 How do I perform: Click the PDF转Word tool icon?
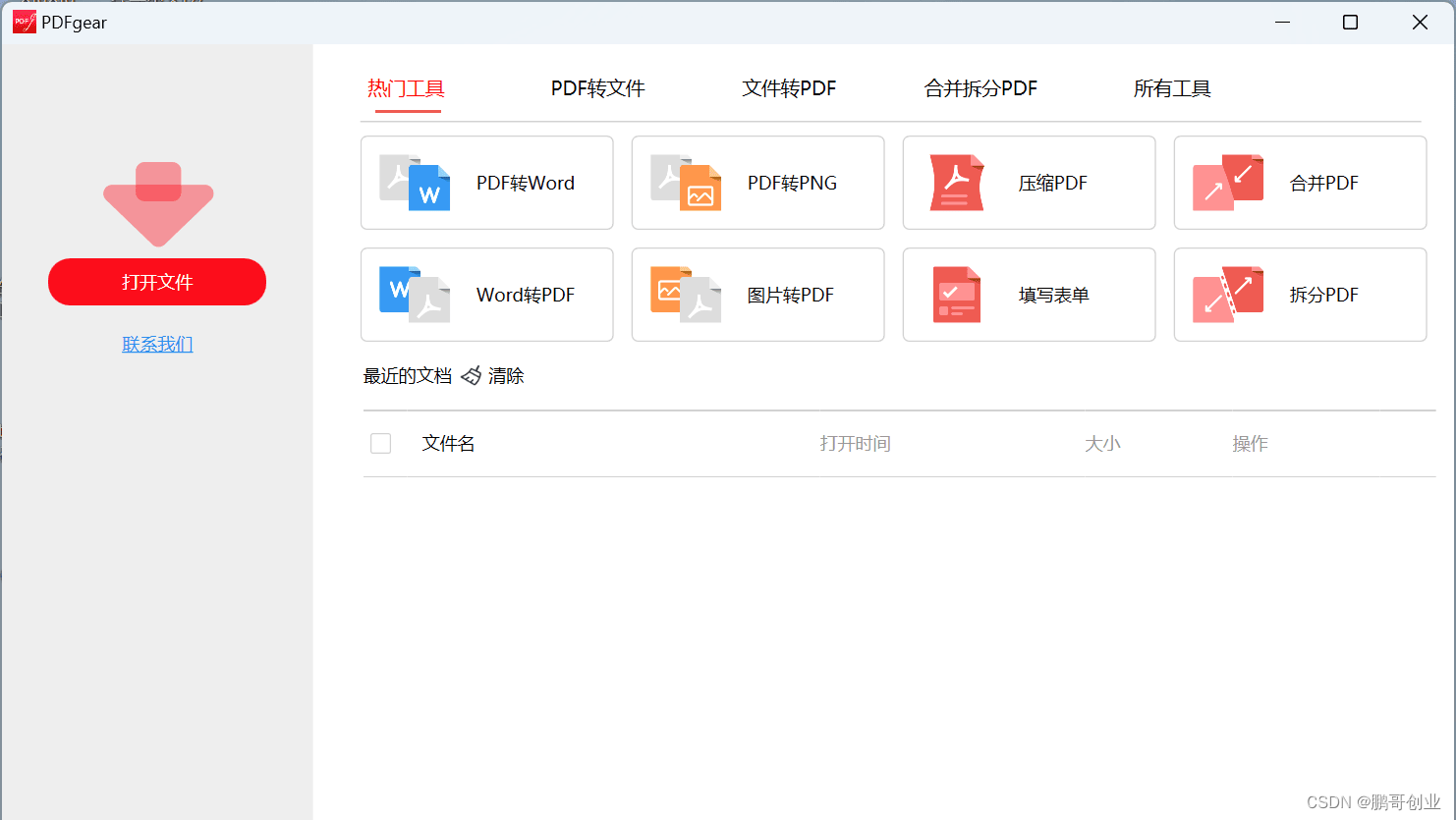415,183
